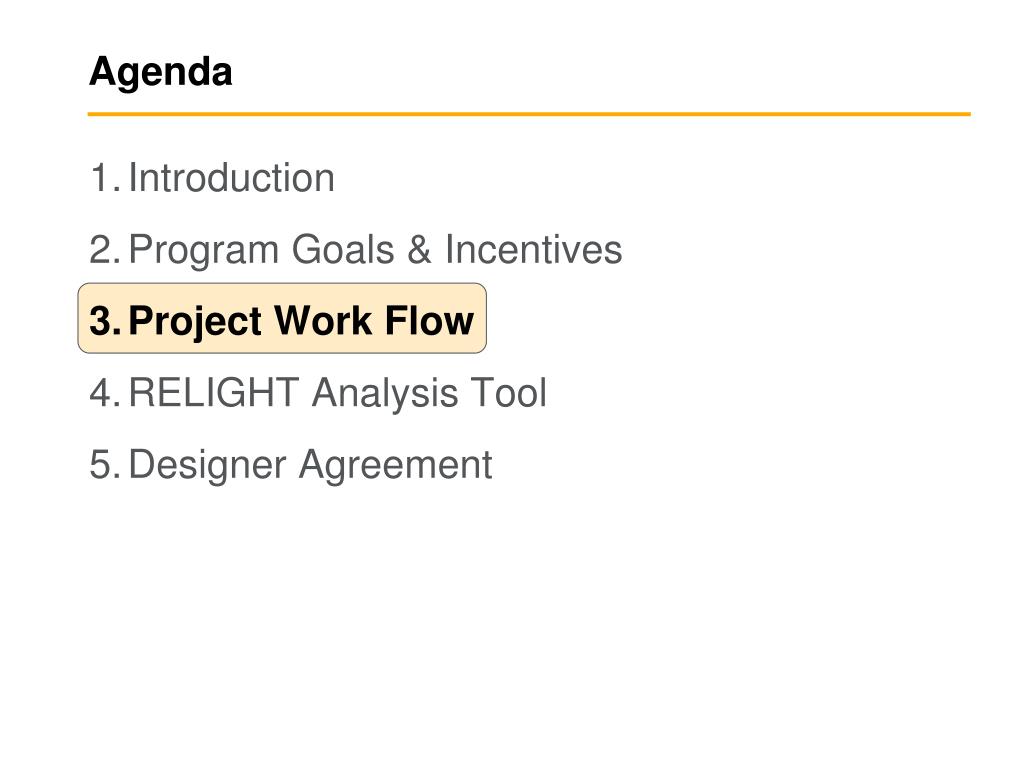Click the orange divider line under the title
This screenshot has height=768, width=1024.
point(529,114)
